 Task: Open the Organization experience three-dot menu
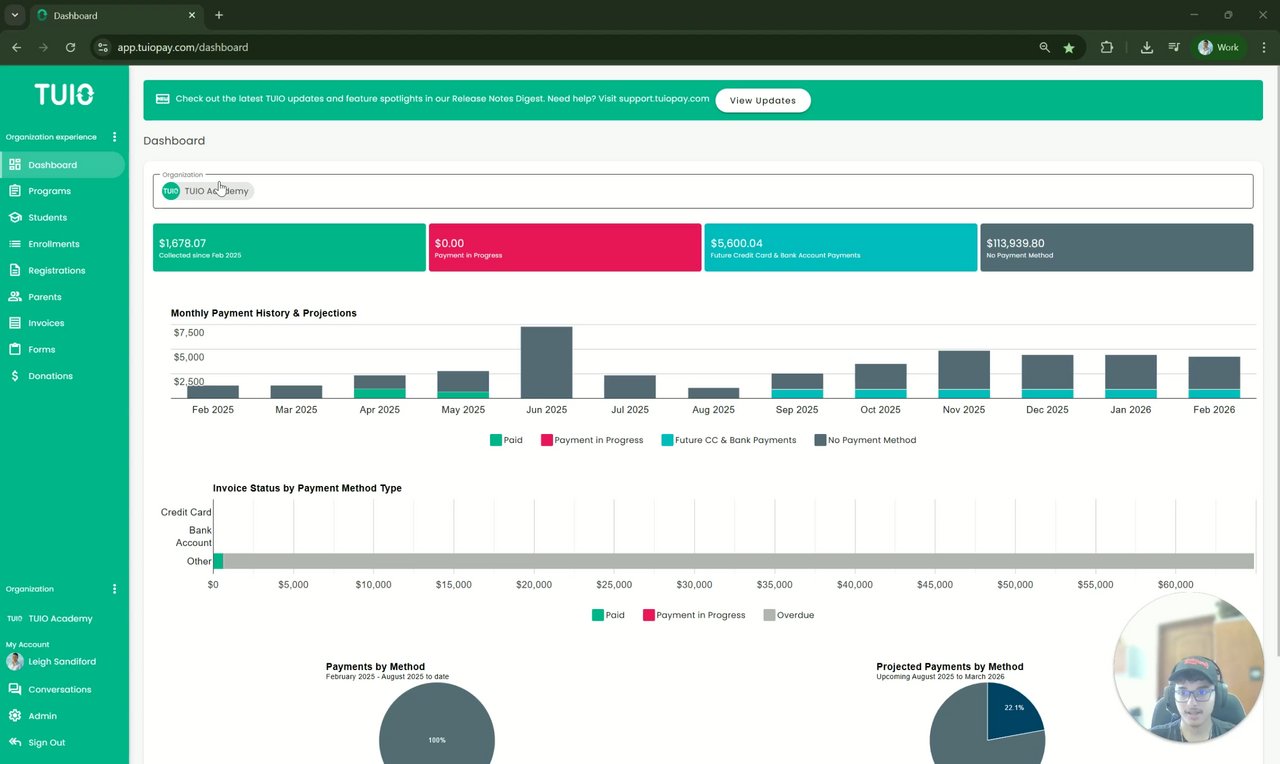(x=114, y=137)
